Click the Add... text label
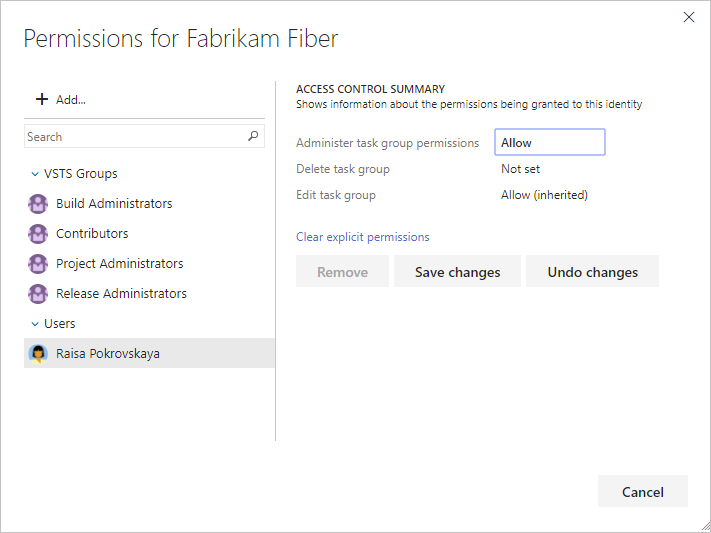This screenshot has width=711, height=533. point(71,100)
